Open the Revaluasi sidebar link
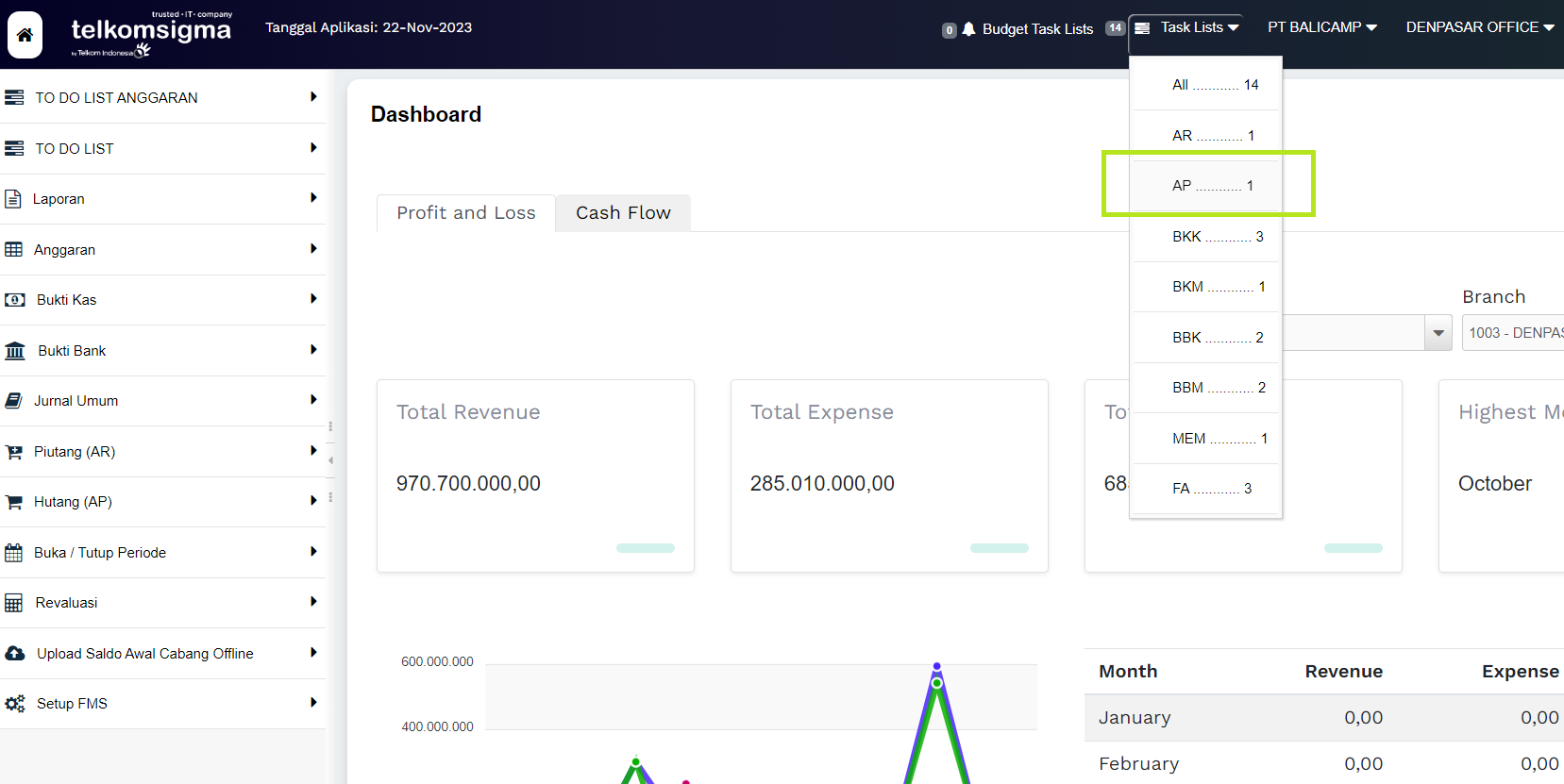Image resolution: width=1564 pixels, height=784 pixels. pyautogui.click(x=66, y=603)
